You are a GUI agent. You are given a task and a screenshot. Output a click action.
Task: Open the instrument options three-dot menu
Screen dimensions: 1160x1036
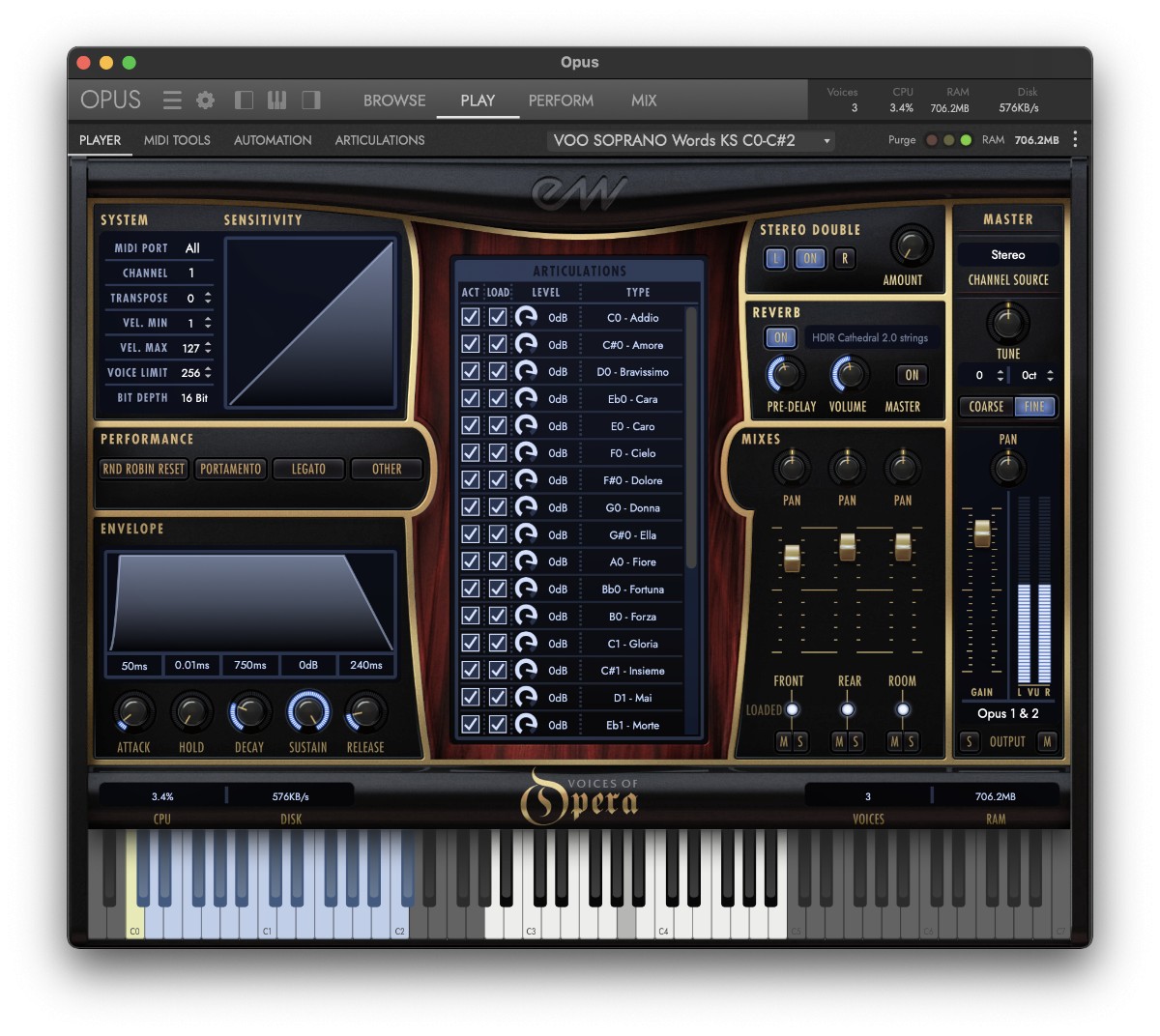tap(1075, 140)
